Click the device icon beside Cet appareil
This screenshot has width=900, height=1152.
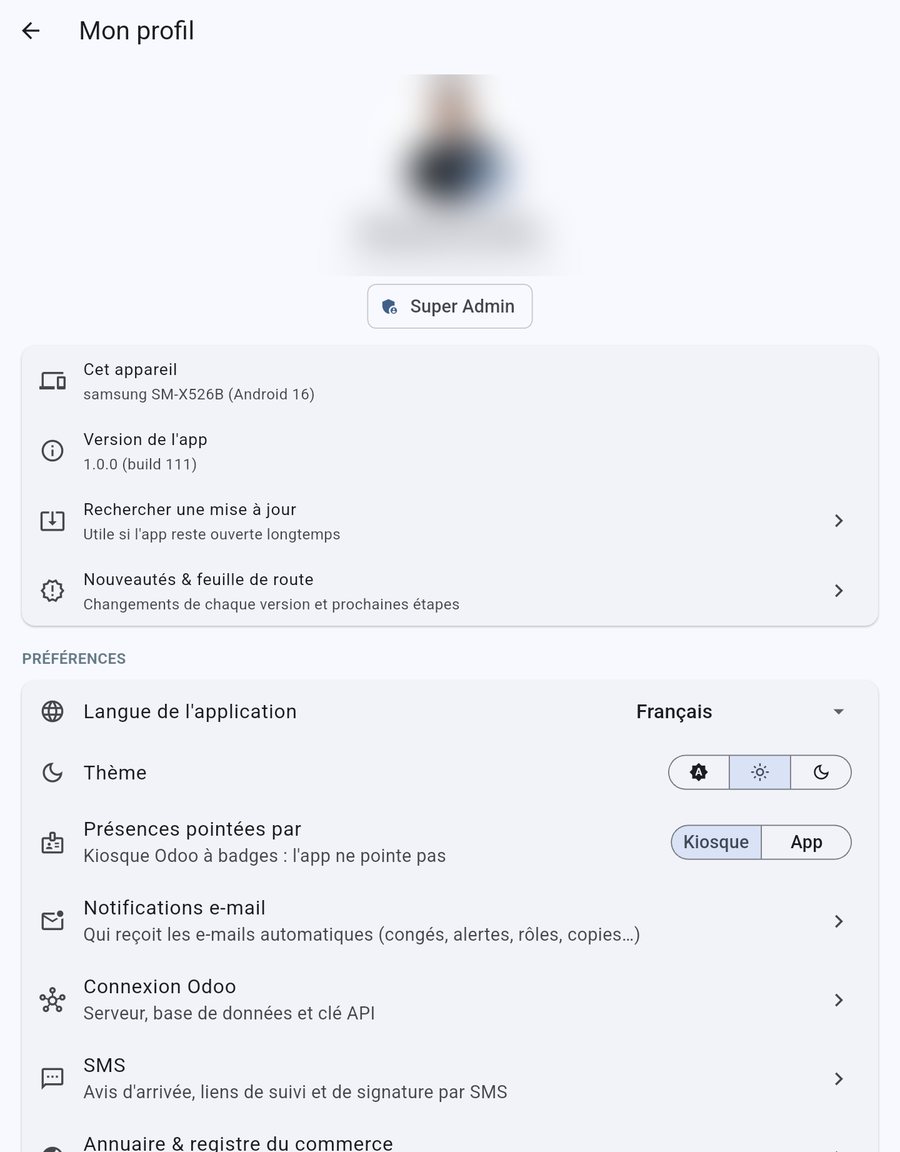[x=52, y=381]
